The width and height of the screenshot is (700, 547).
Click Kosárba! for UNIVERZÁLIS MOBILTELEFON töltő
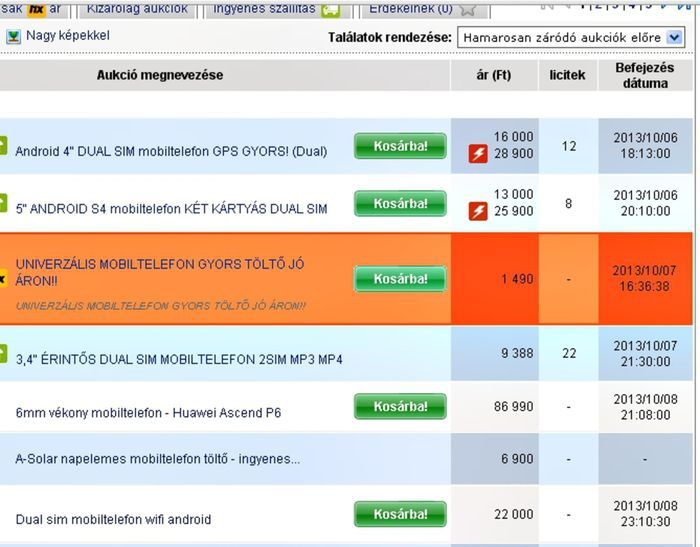tap(400, 279)
